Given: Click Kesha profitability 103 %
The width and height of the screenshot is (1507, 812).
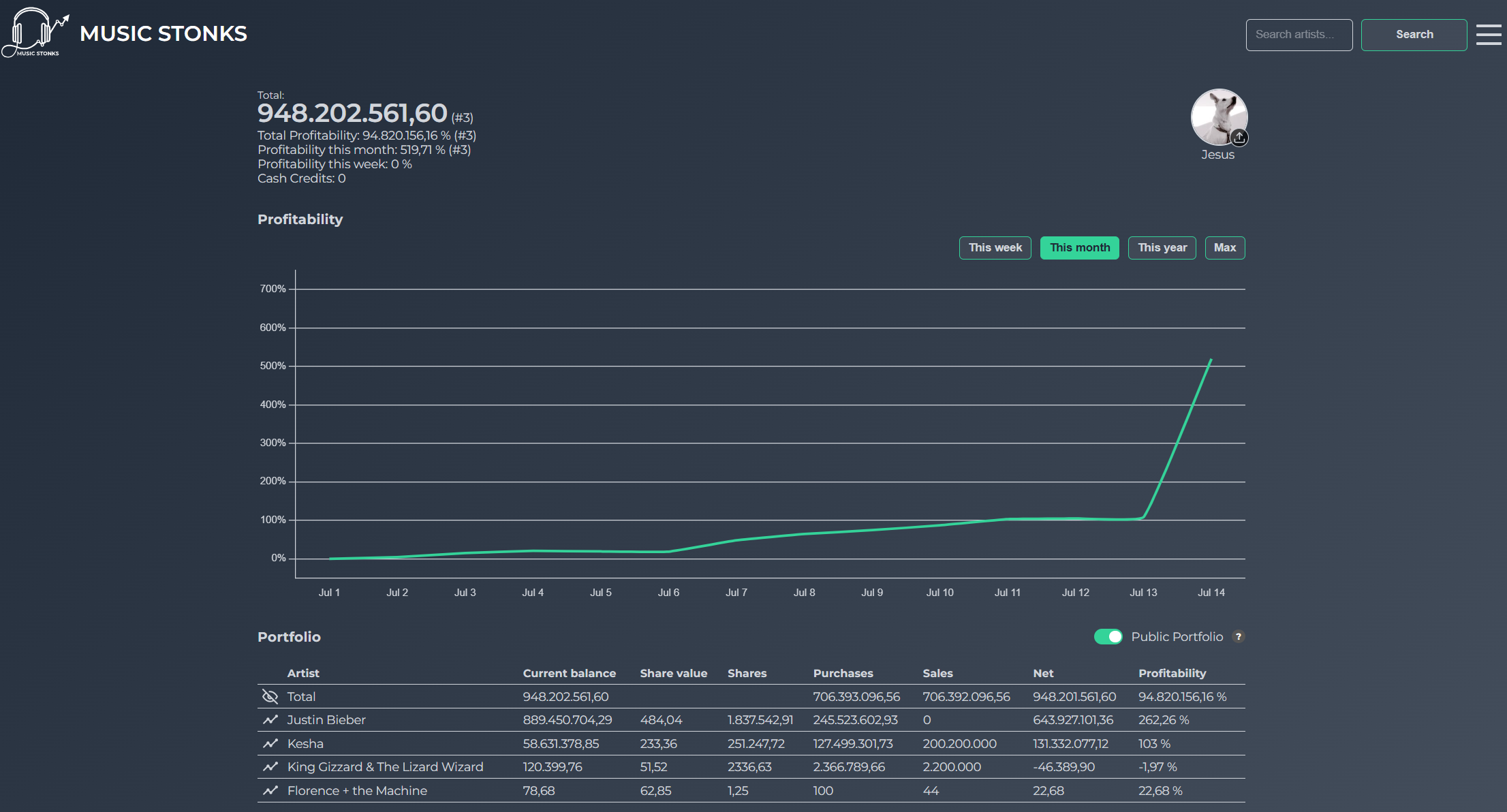Looking at the screenshot, I should pos(1154,744).
